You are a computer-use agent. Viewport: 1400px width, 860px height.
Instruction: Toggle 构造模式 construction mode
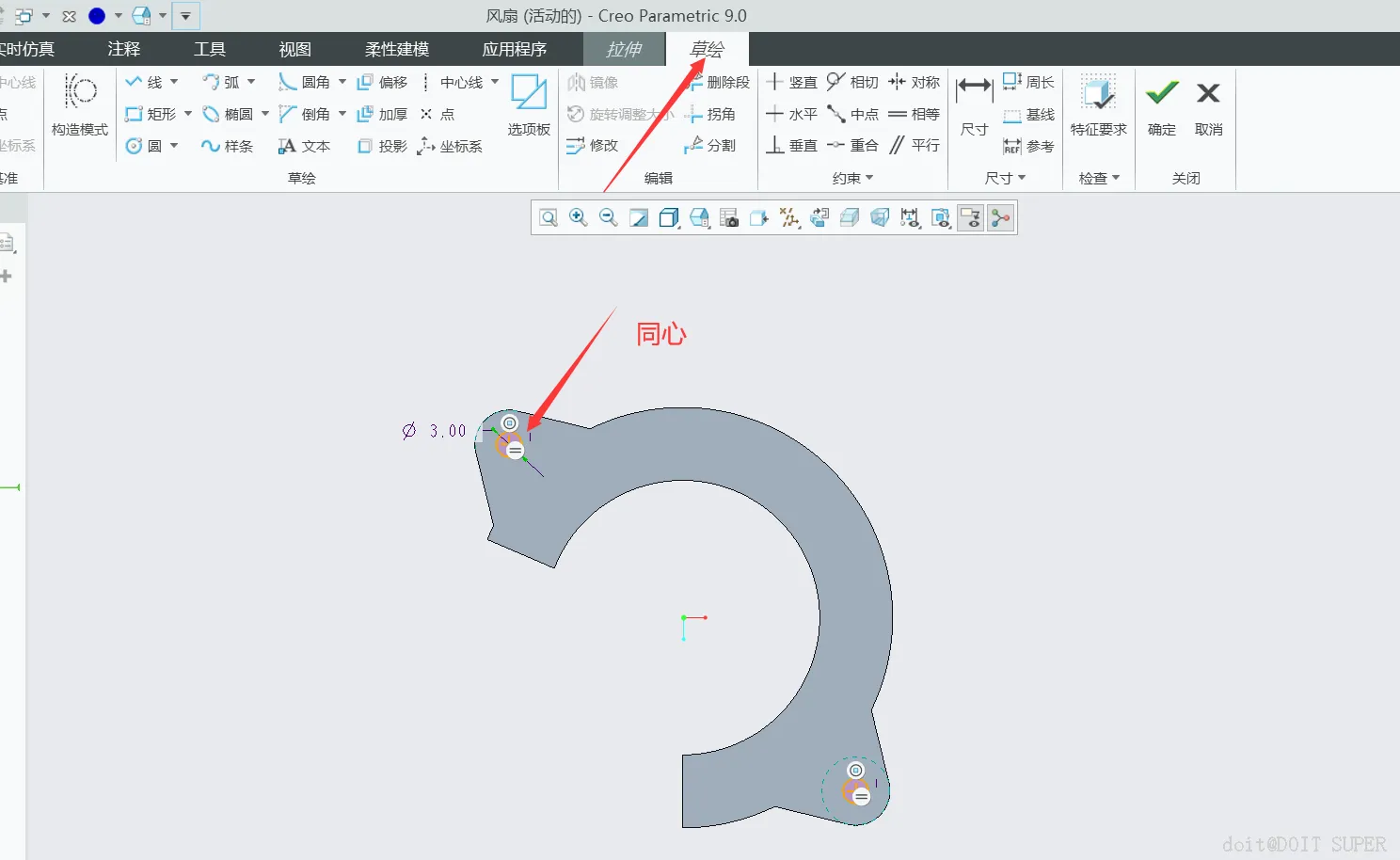tap(80, 105)
